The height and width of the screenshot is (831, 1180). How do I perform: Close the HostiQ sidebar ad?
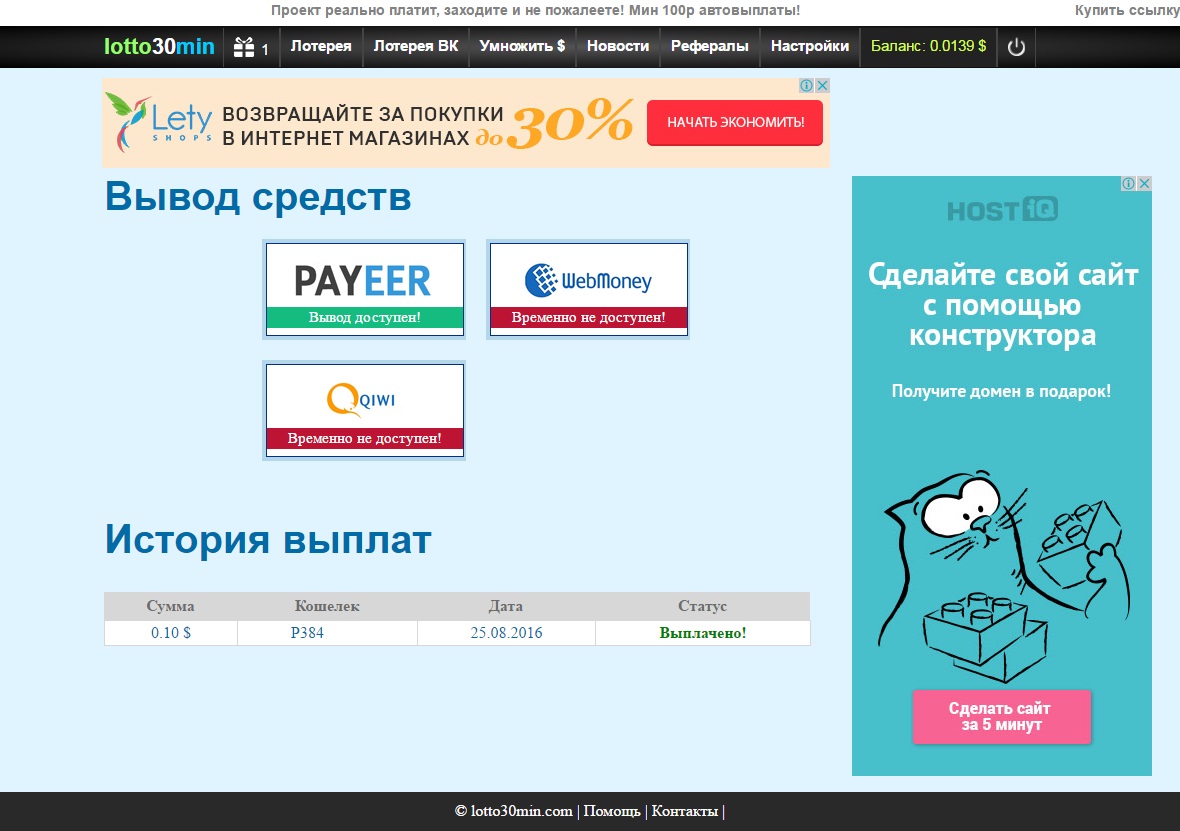1144,184
